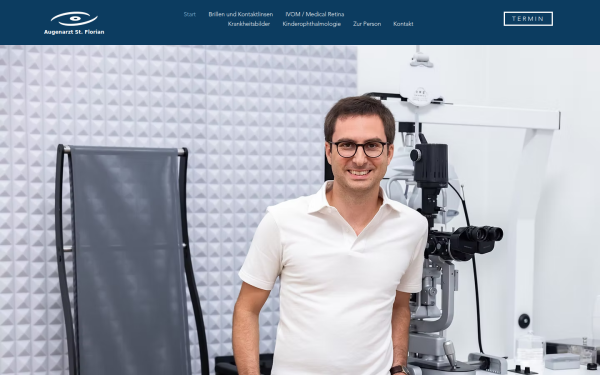This screenshot has width=600, height=375.
Task: Open IVOM / Medical Retina page
Action: (x=315, y=15)
